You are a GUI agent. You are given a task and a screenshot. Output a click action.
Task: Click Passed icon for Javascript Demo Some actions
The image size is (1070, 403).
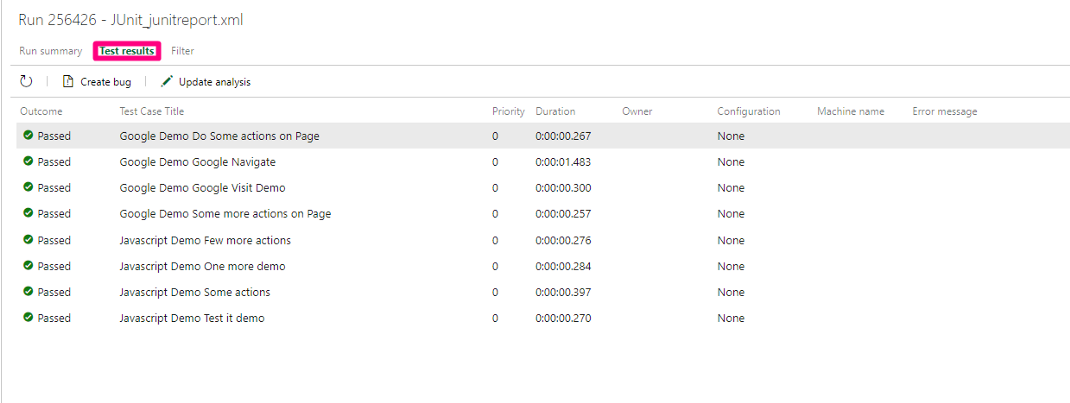(28, 292)
